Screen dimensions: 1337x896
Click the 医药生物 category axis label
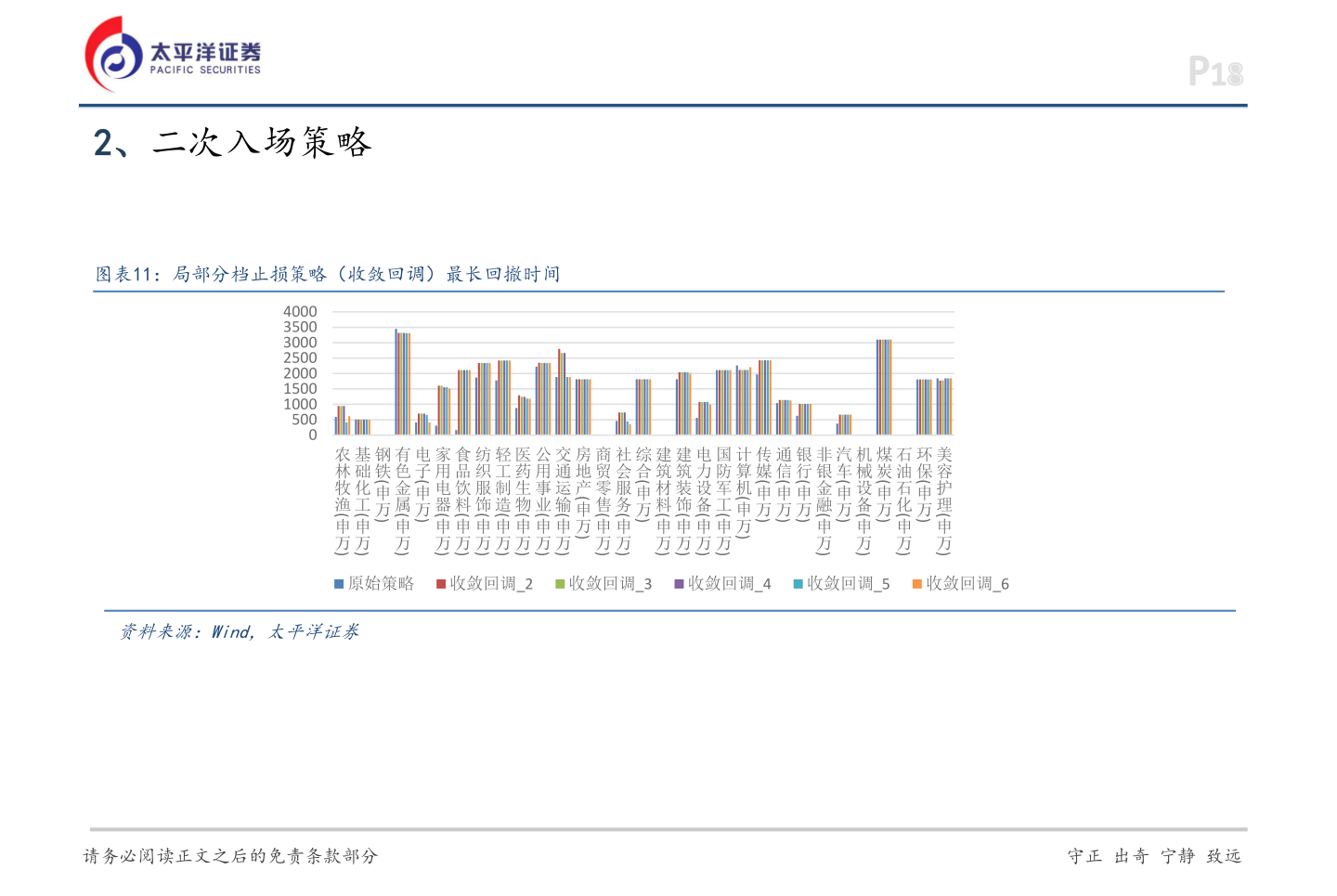tap(523, 500)
